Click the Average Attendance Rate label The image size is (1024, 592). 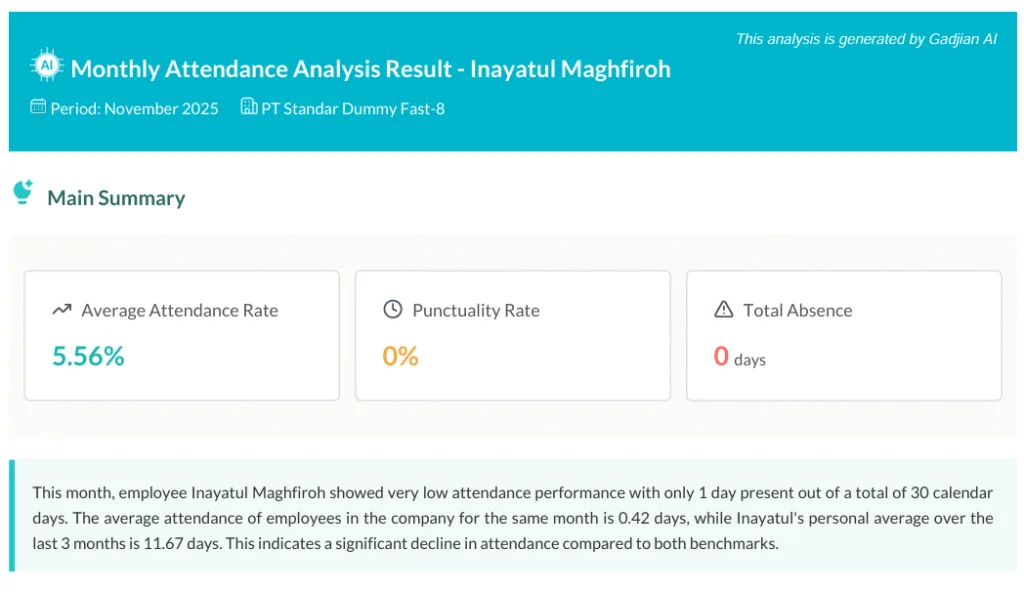[x=180, y=310]
